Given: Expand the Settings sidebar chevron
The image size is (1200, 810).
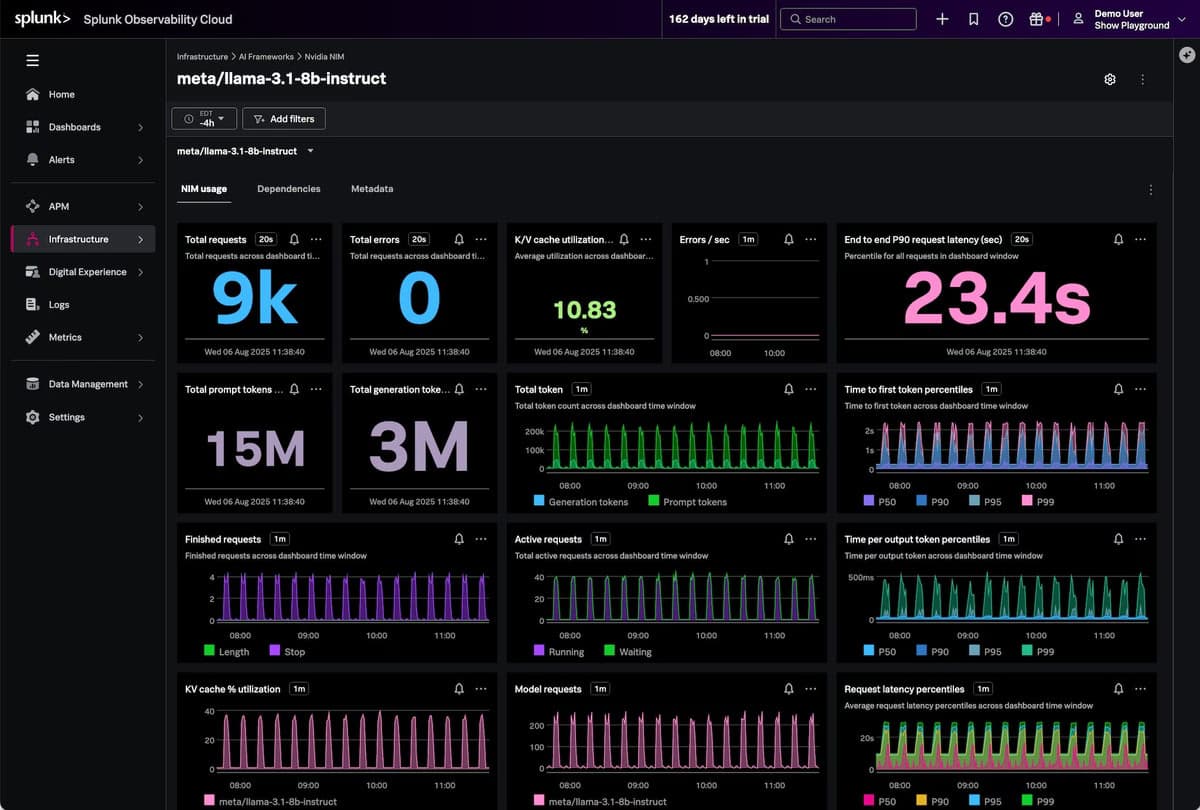Looking at the screenshot, I should (142, 417).
